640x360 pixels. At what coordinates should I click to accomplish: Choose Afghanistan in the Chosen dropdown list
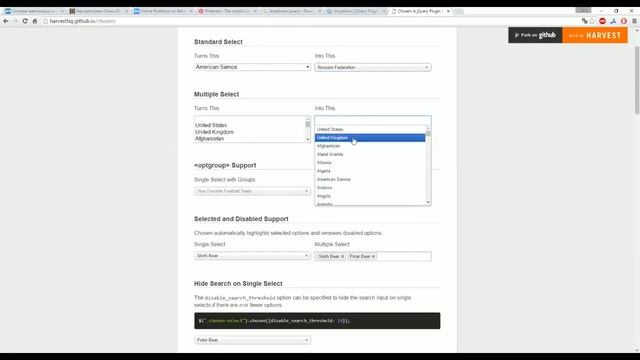pyautogui.click(x=370, y=146)
